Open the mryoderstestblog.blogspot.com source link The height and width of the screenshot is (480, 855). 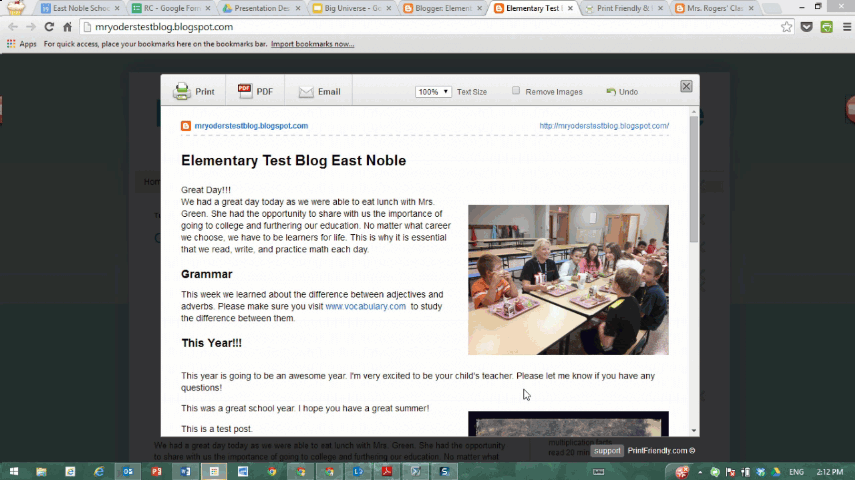coord(251,126)
